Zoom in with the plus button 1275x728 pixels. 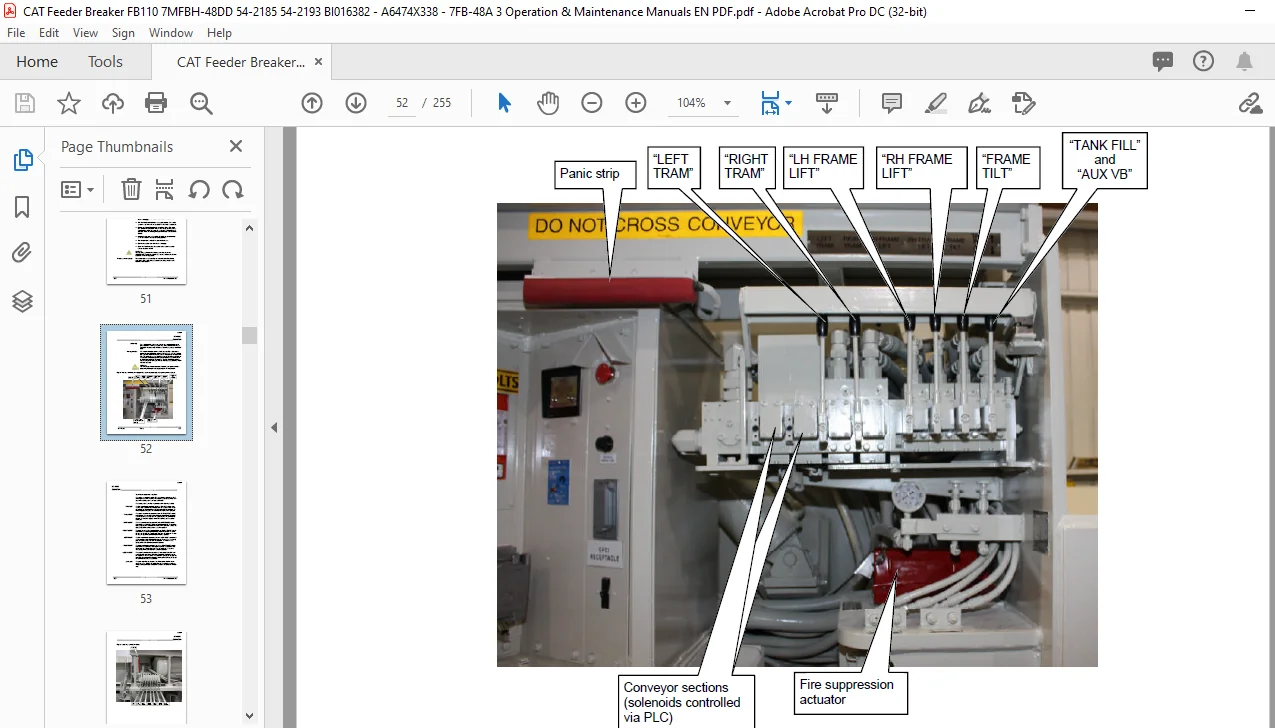click(x=636, y=103)
